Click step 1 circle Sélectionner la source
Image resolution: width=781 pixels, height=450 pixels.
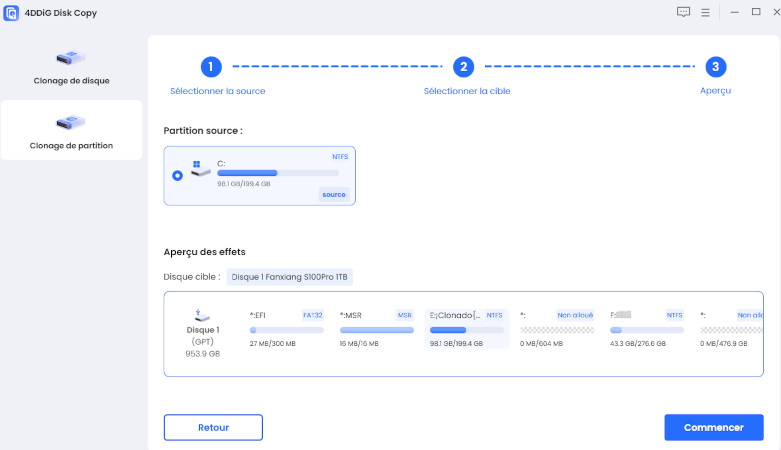[x=210, y=67]
